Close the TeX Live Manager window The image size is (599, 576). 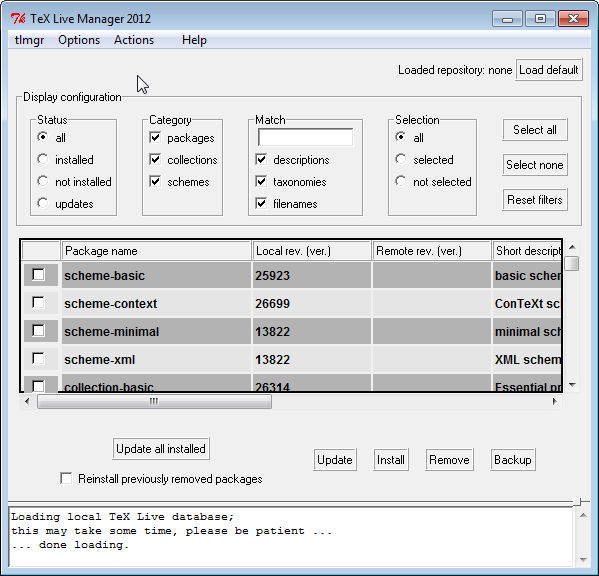tap(573, 19)
